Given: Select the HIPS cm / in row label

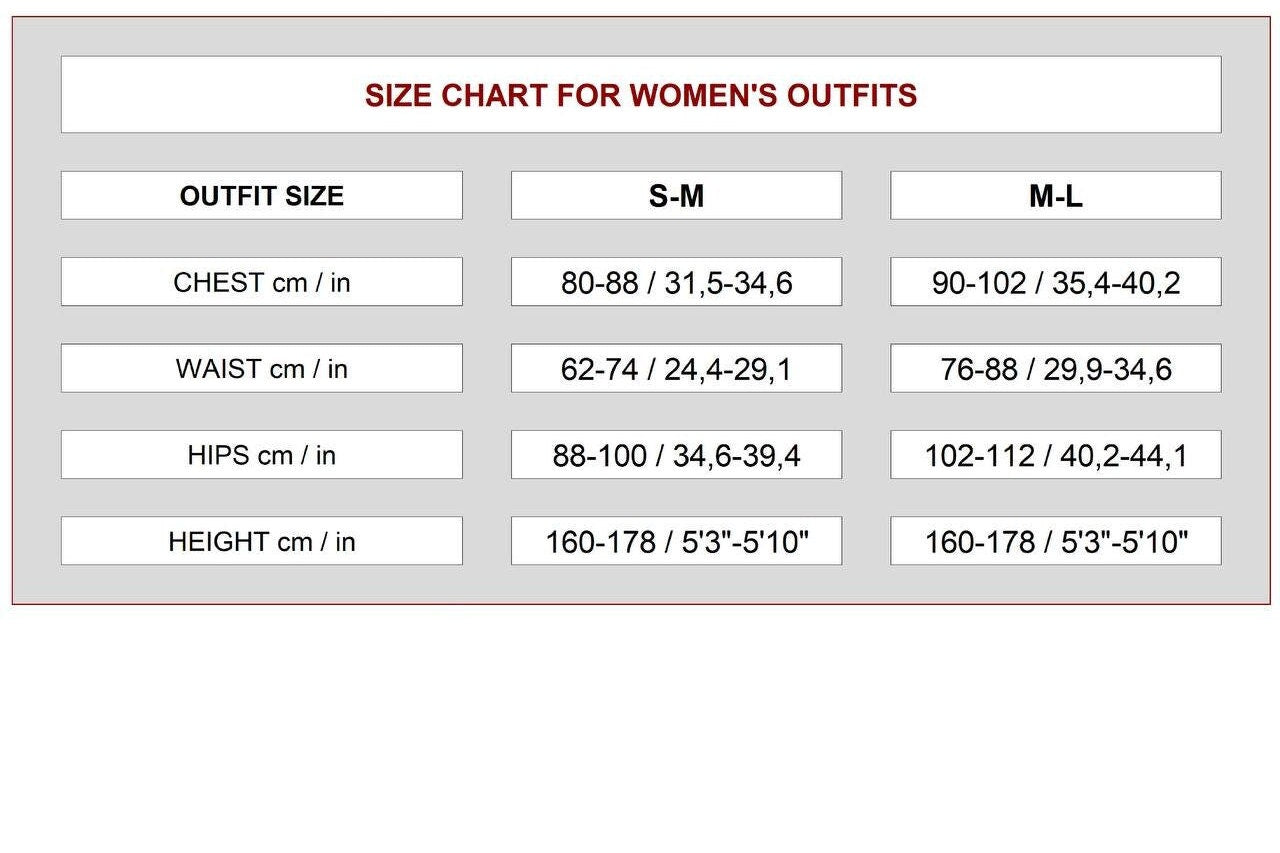Looking at the screenshot, I should 262,455.
